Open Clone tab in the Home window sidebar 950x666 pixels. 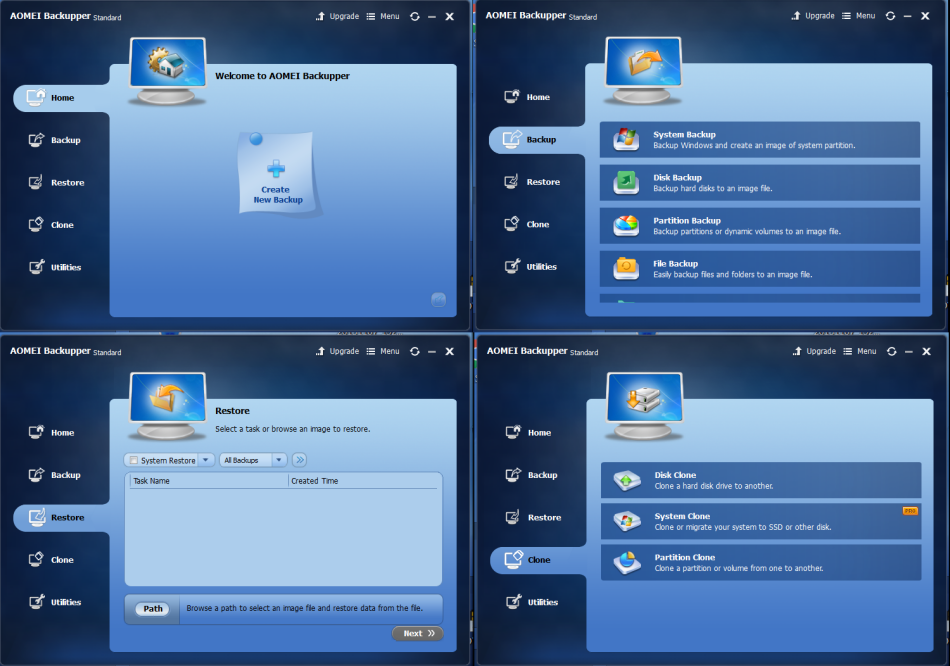coord(51,225)
